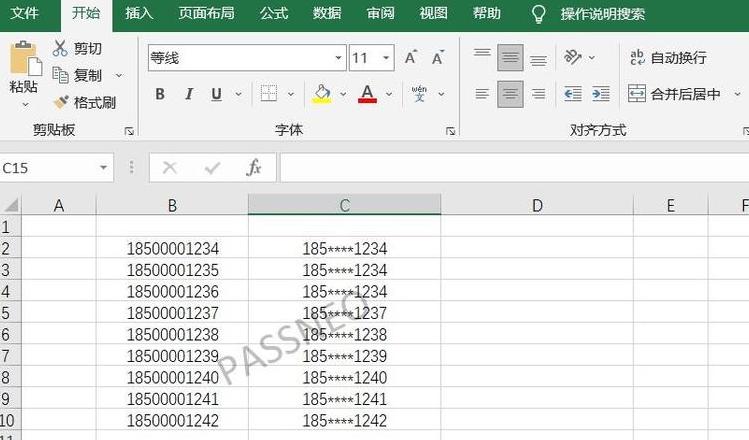Switch to 数据 tab
This screenshot has height=440, width=749.
click(x=327, y=13)
